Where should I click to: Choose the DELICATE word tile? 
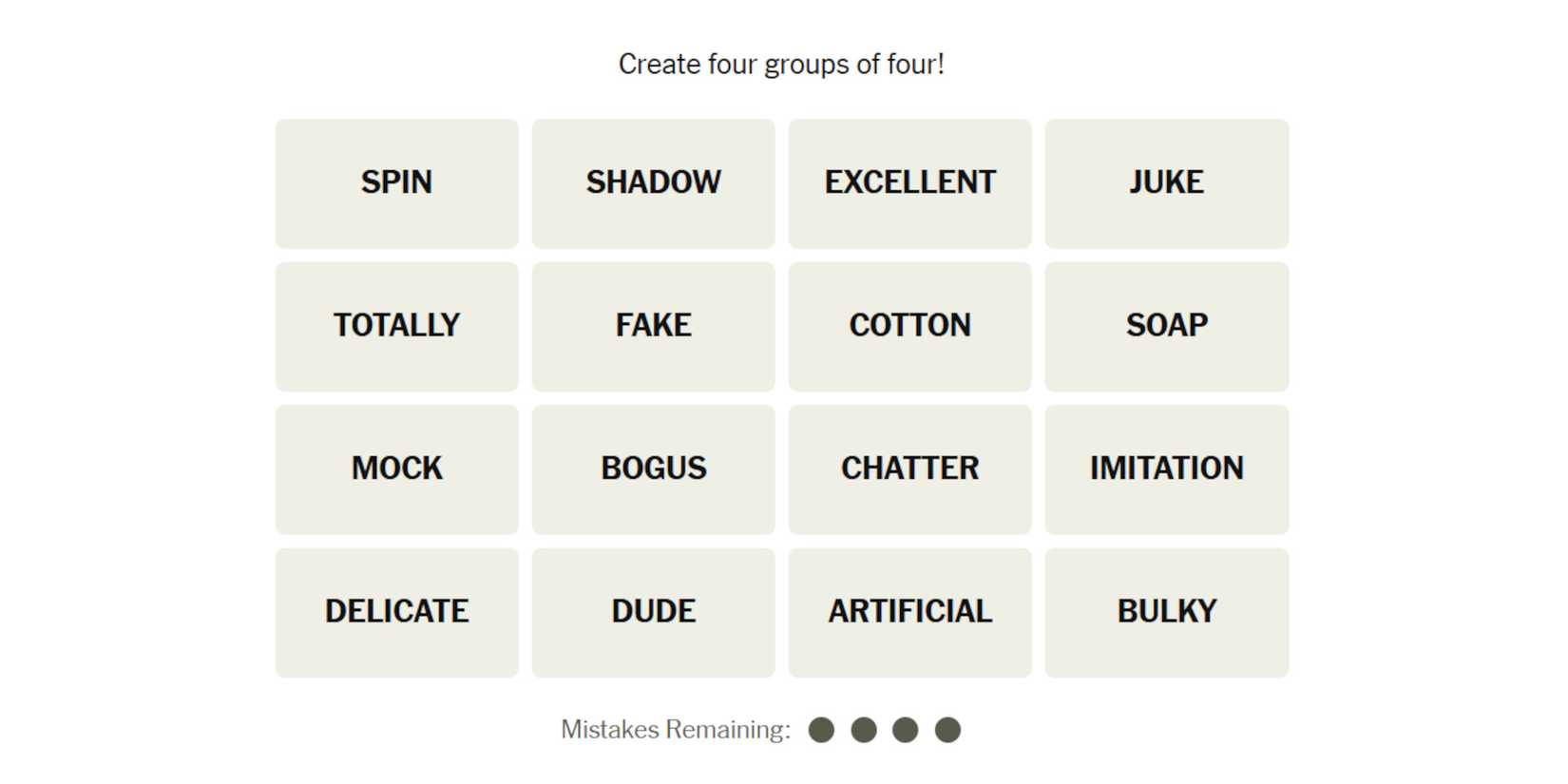pos(396,612)
